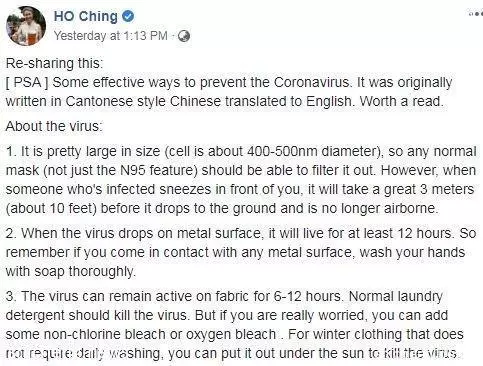
Task: Click the blue verified badge beside HO Ching
Action: pyautogui.click(x=128, y=16)
